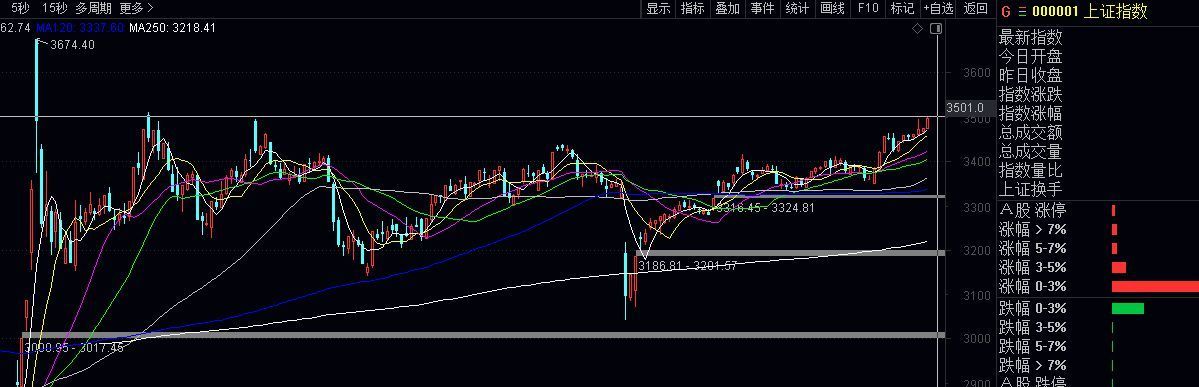Screen dimensions: 1199x387
Task: Click the 叠加 overlay button
Action: click(x=728, y=8)
